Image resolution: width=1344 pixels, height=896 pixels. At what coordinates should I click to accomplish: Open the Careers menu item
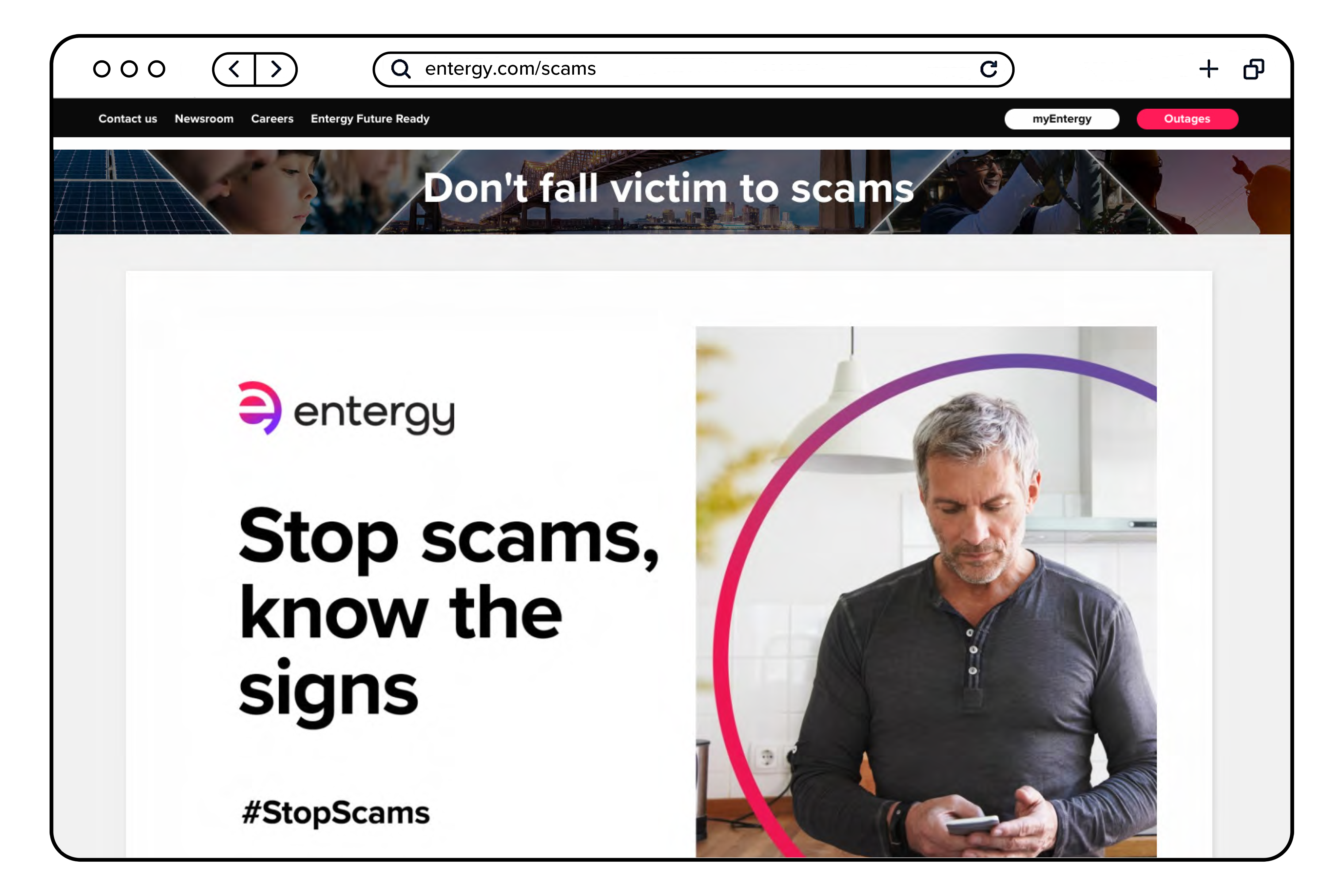tap(272, 119)
